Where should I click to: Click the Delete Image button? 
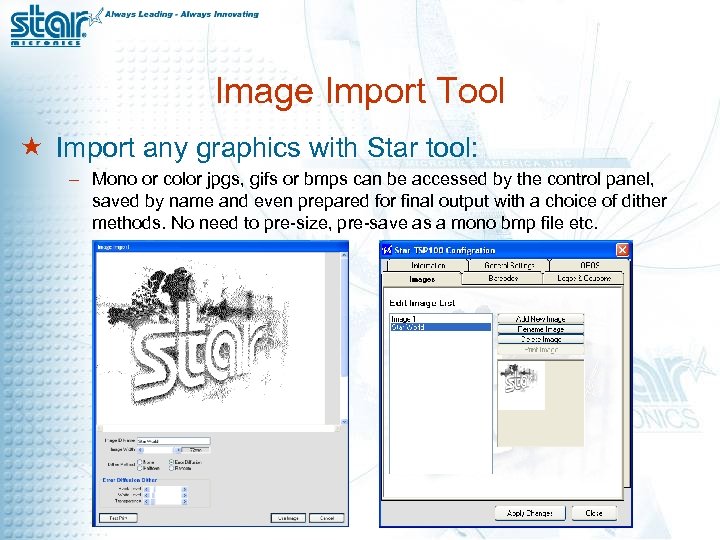pyautogui.click(x=540, y=339)
